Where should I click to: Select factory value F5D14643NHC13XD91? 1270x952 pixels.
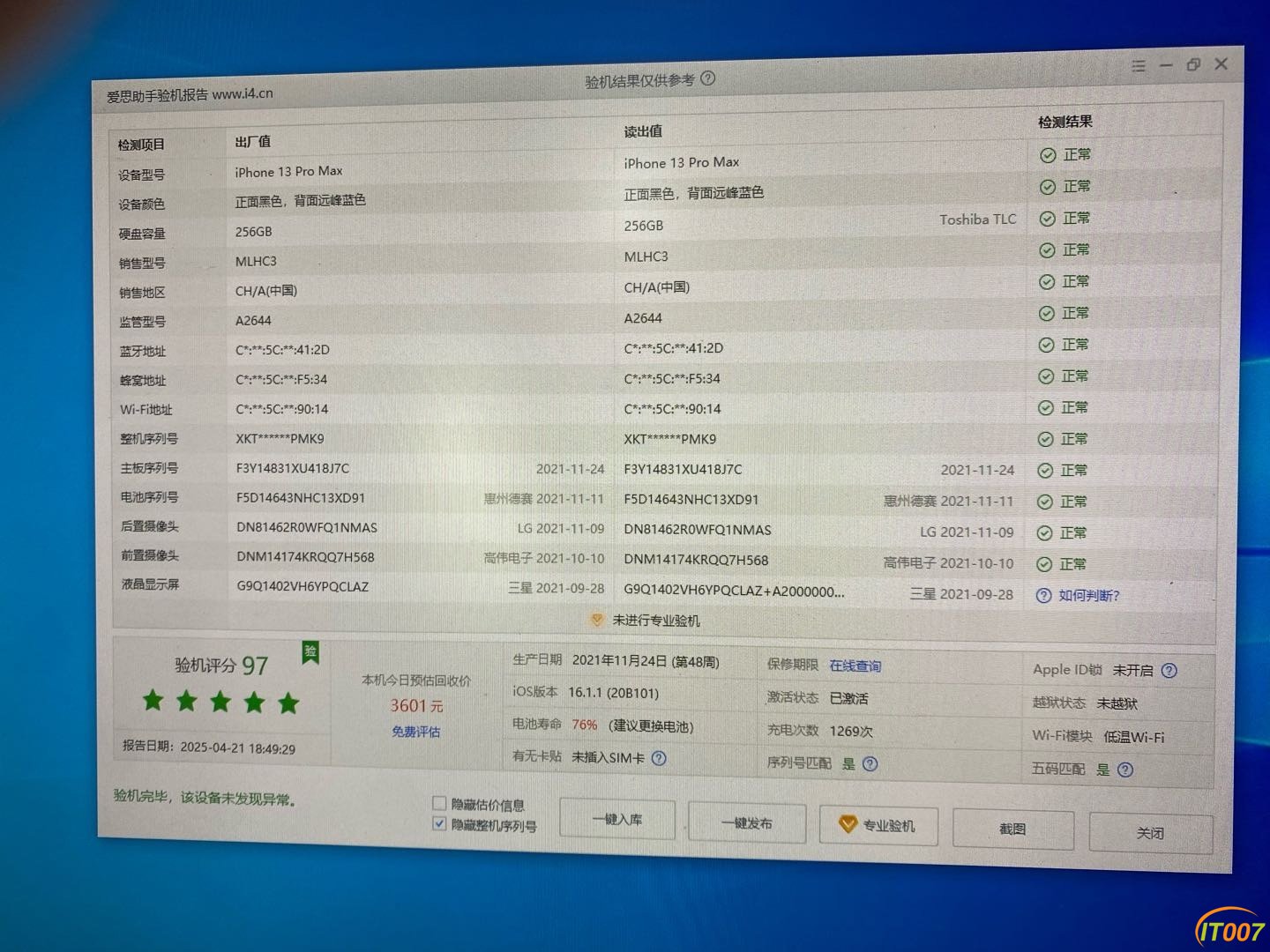tap(301, 498)
